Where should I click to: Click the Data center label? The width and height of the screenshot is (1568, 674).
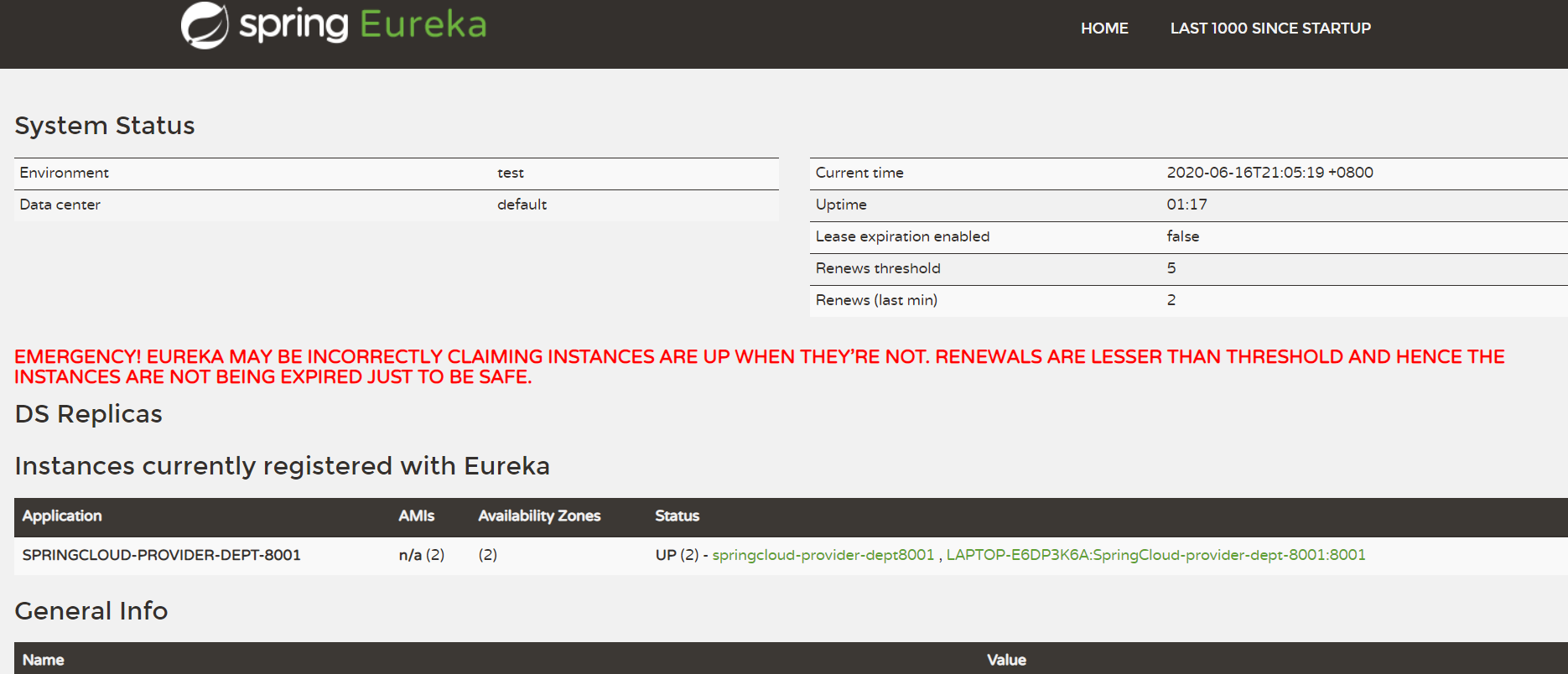coord(60,205)
